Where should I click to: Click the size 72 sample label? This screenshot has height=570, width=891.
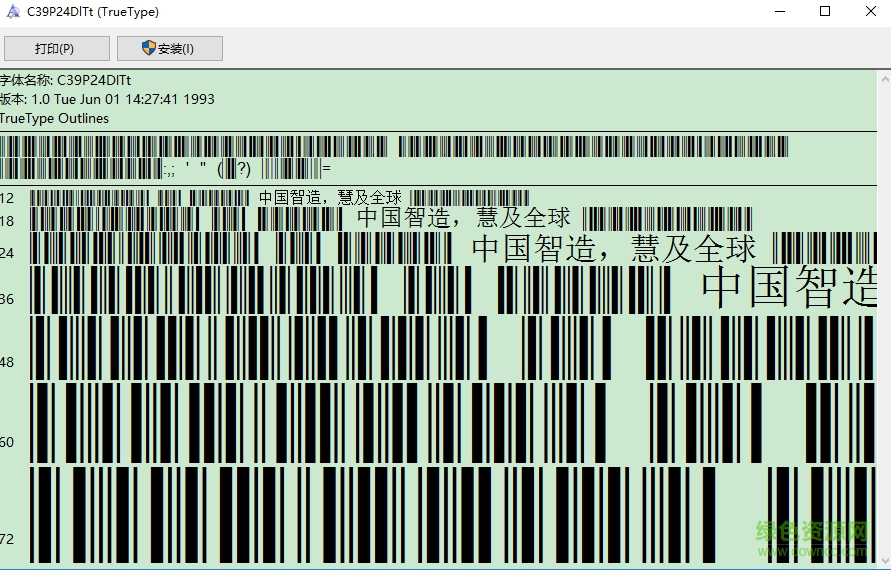click(x=7, y=539)
